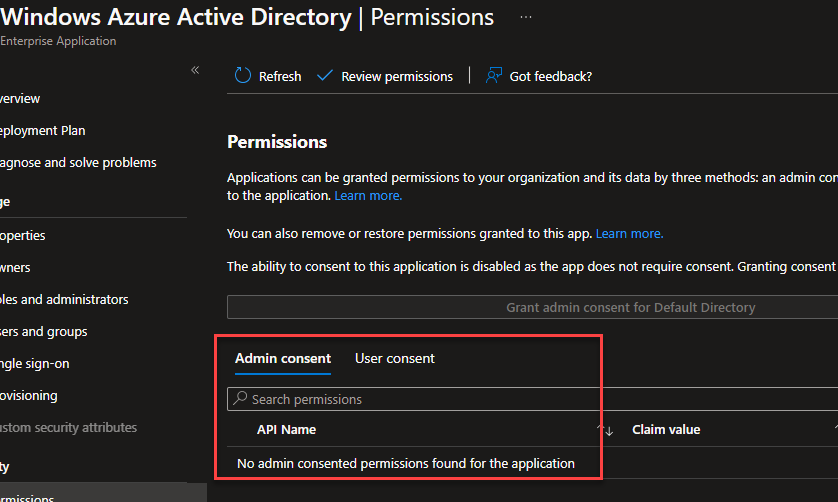Click 'No admin consented permissions found' message

click(406, 464)
